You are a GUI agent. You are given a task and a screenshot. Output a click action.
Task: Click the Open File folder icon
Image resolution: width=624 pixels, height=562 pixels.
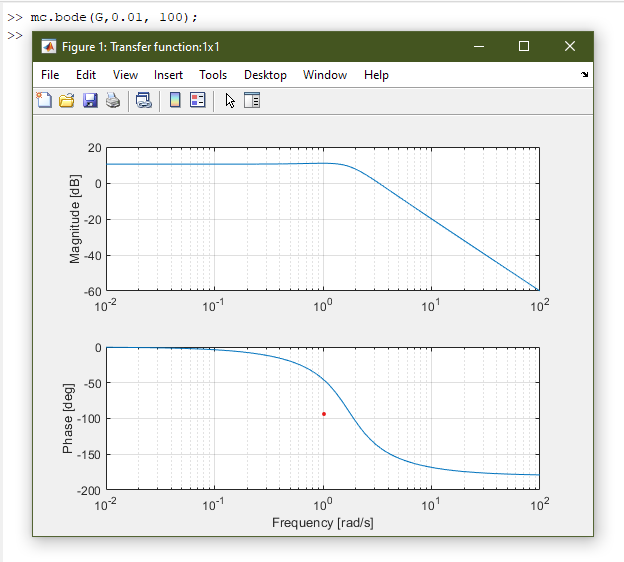[66, 100]
